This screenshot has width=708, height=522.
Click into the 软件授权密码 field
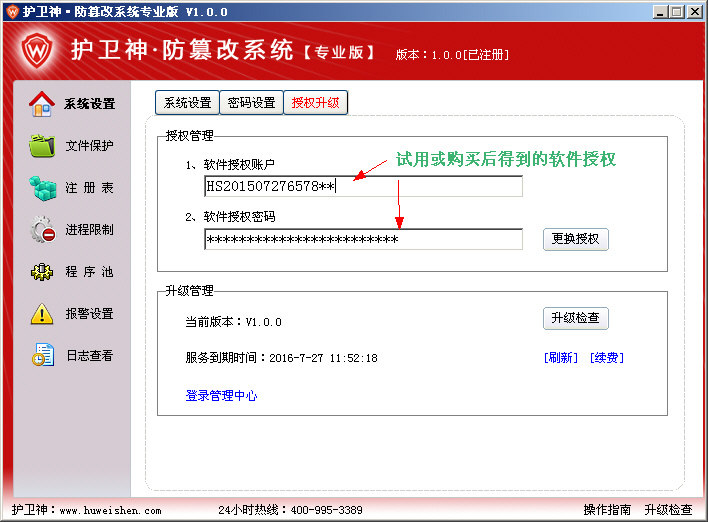click(363, 240)
